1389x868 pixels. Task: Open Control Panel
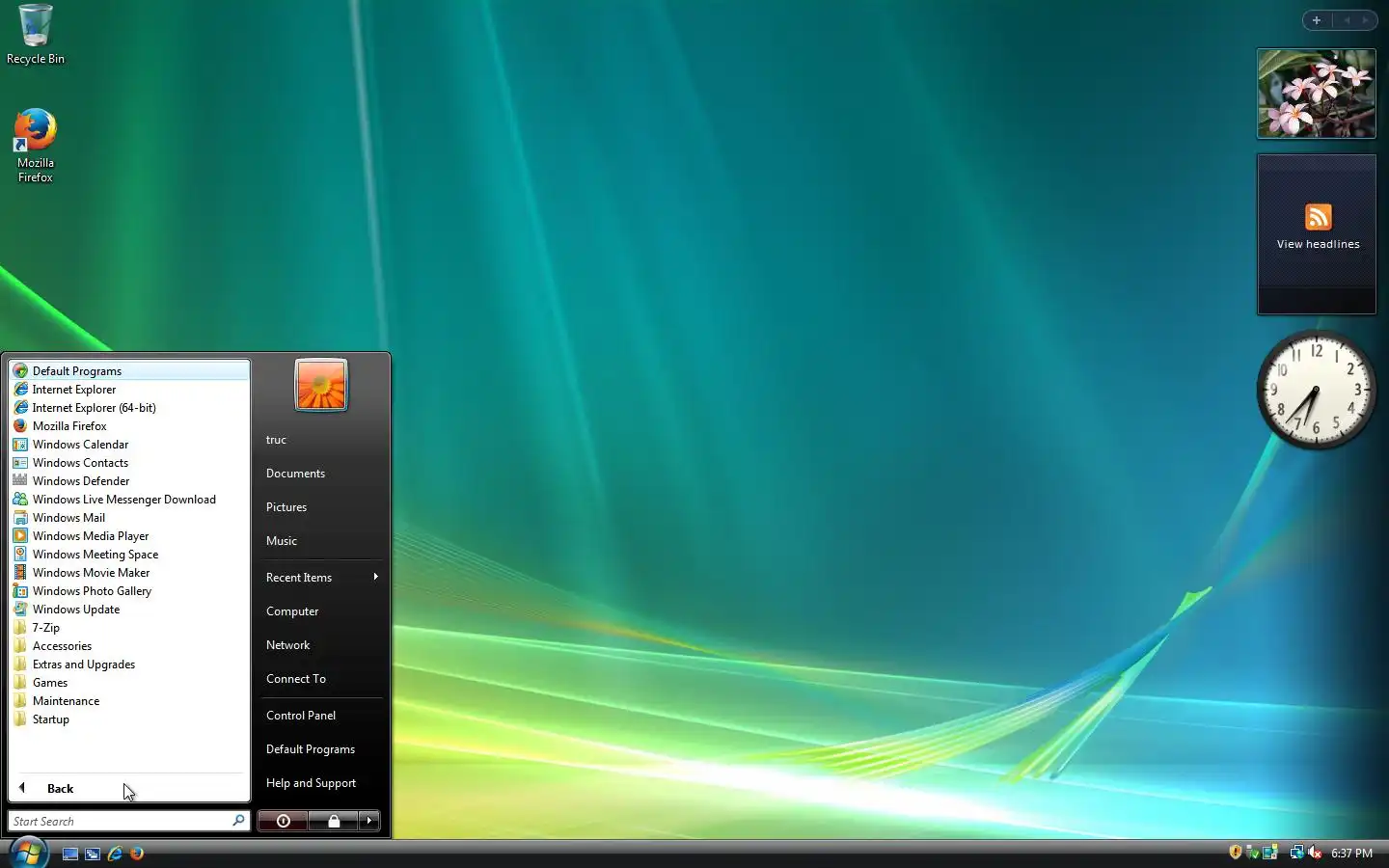click(321, 716)
